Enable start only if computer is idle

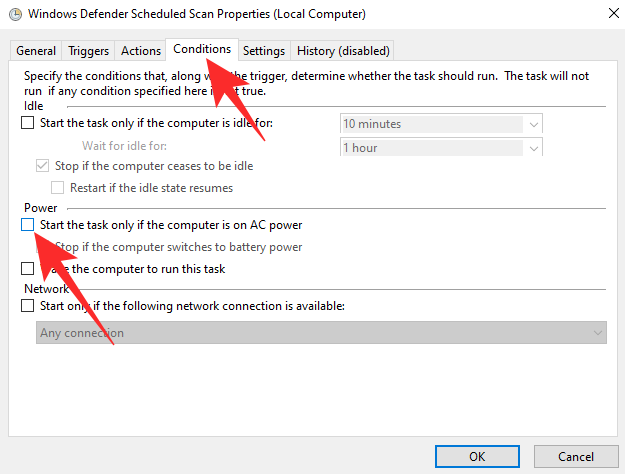pos(28,124)
